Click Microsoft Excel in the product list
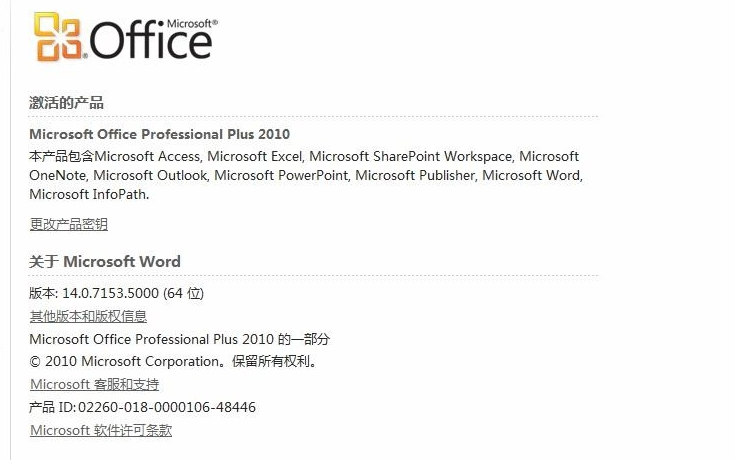Screen dimensions: 735x460 pos(256,156)
